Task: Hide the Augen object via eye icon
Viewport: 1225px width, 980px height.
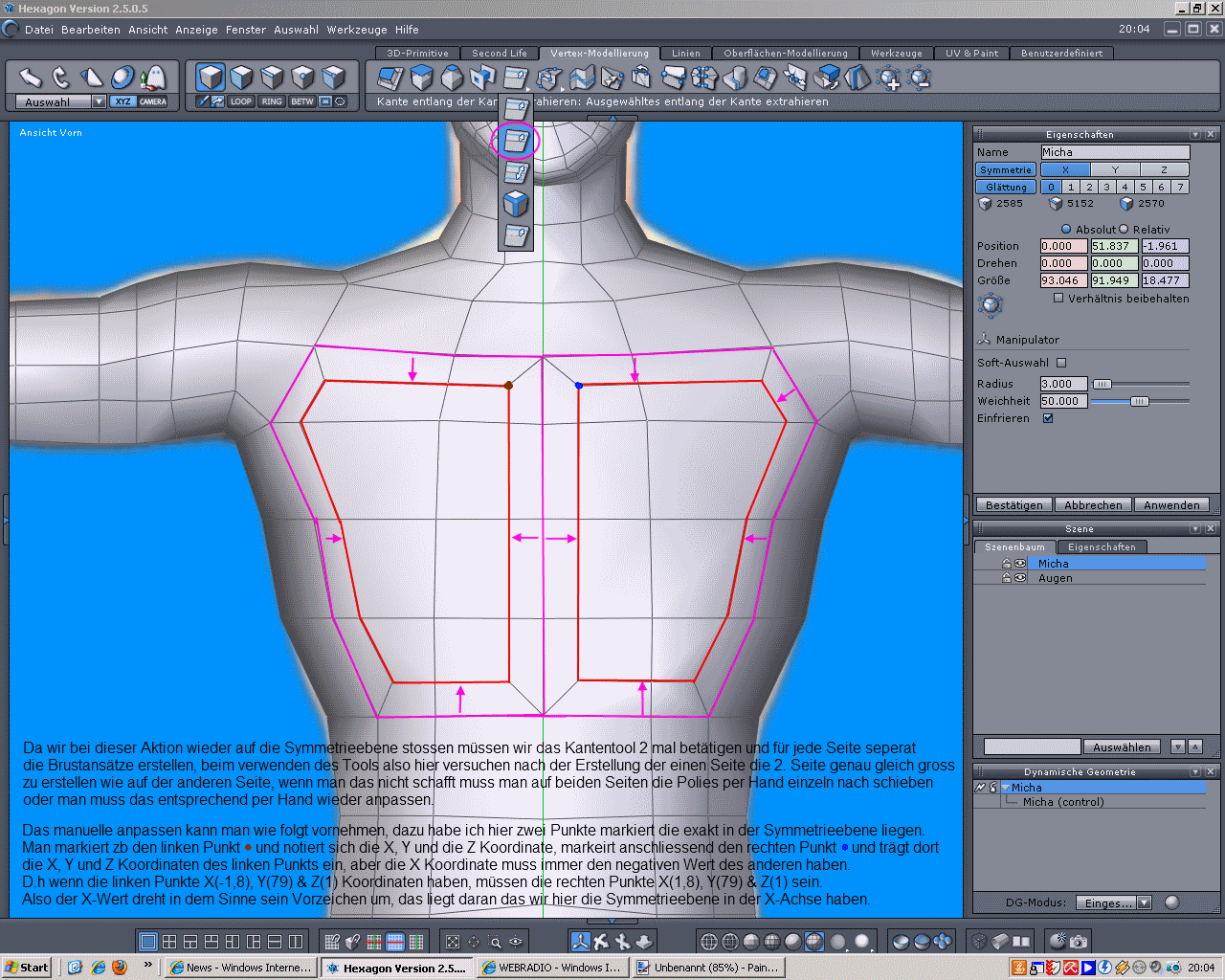Action: pos(1020,578)
